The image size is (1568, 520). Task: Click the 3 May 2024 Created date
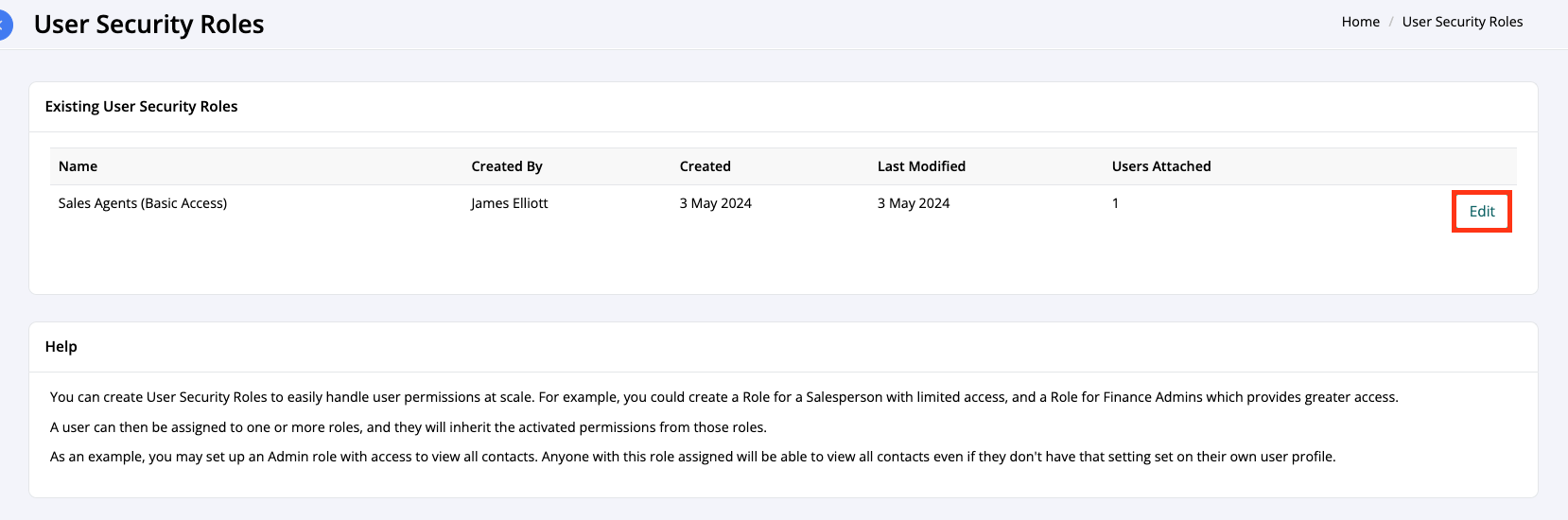[715, 203]
